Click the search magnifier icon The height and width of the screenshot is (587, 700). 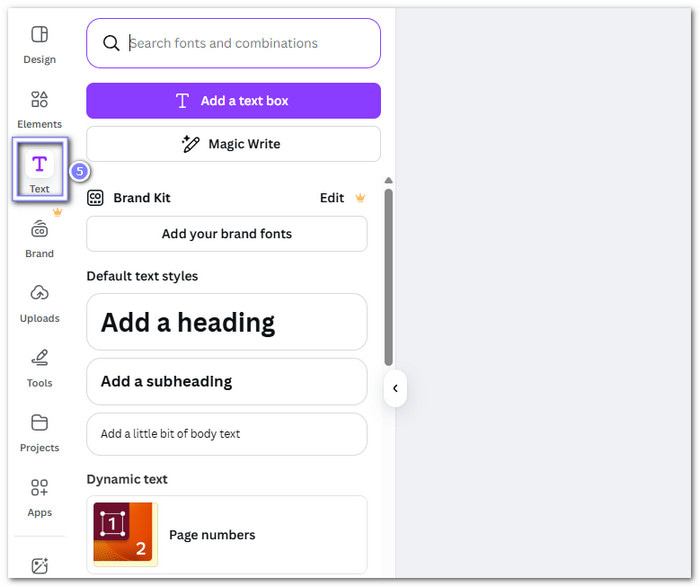pyautogui.click(x=111, y=43)
